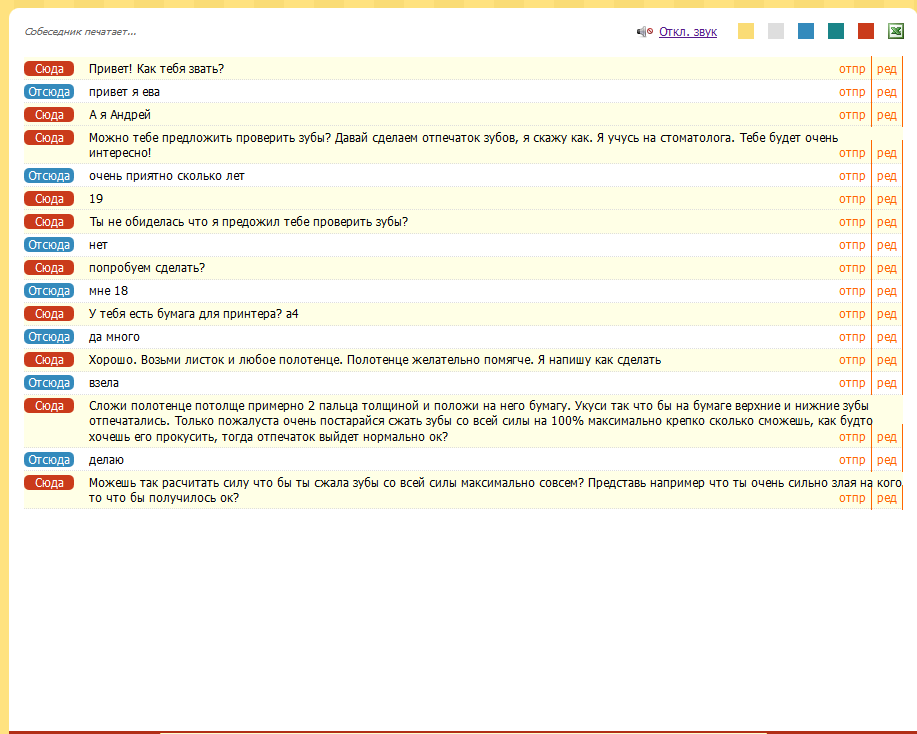Click 'отпр' for the 'Сложи полотенце' message
The image size is (917, 734).
852,437
